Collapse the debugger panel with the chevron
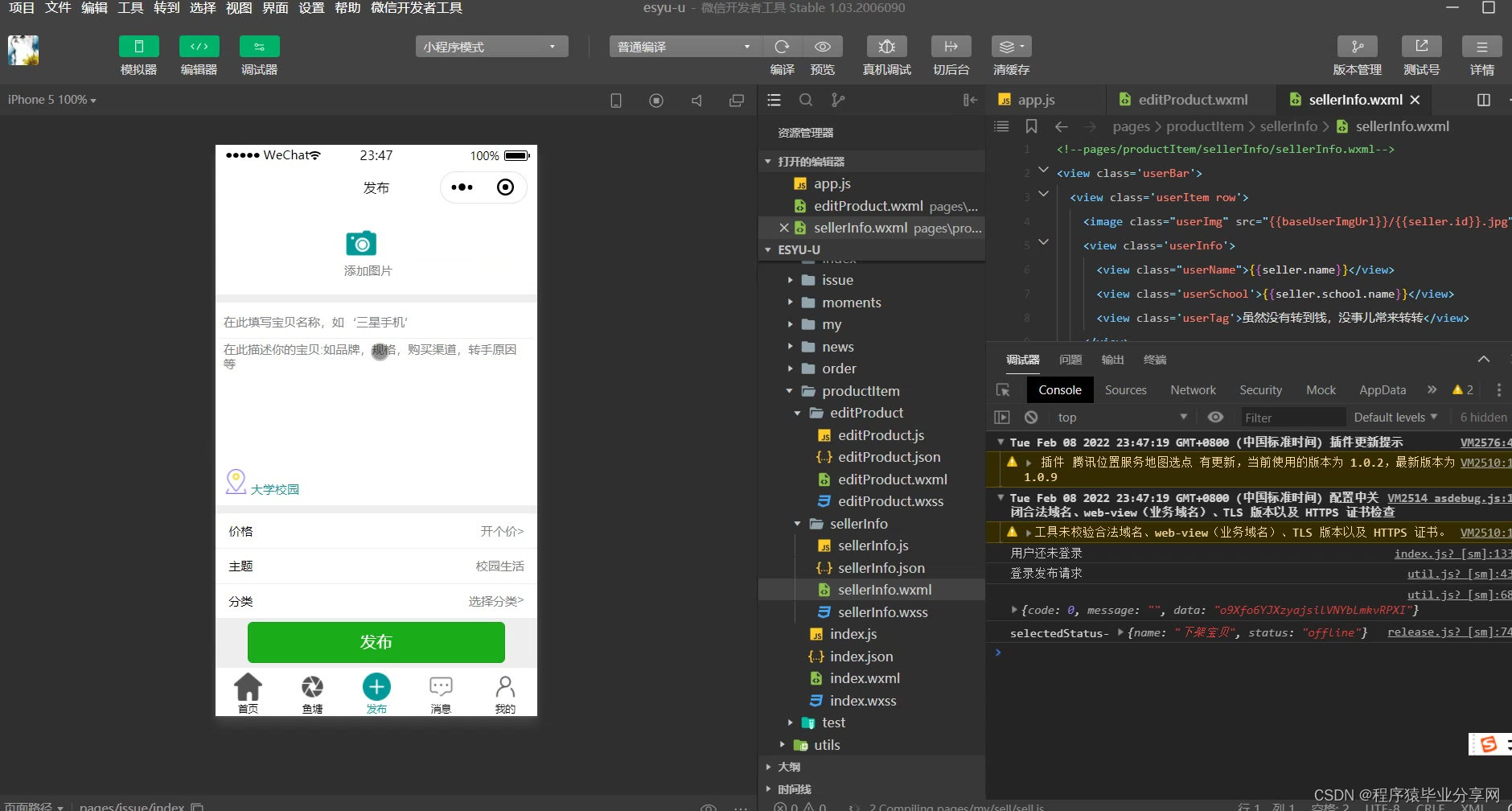Image resolution: width=1512 pixels, height=811 pixels. click(x=1484, y=359)
